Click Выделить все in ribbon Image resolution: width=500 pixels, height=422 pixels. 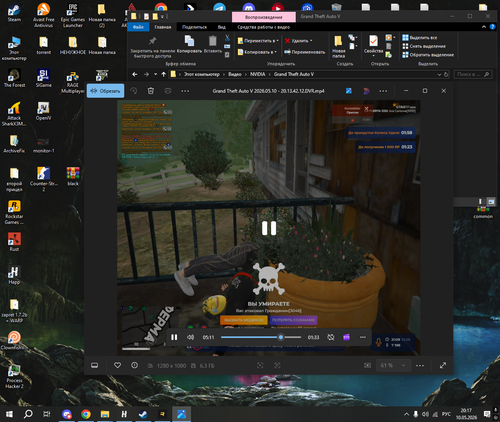coord(420,38)
